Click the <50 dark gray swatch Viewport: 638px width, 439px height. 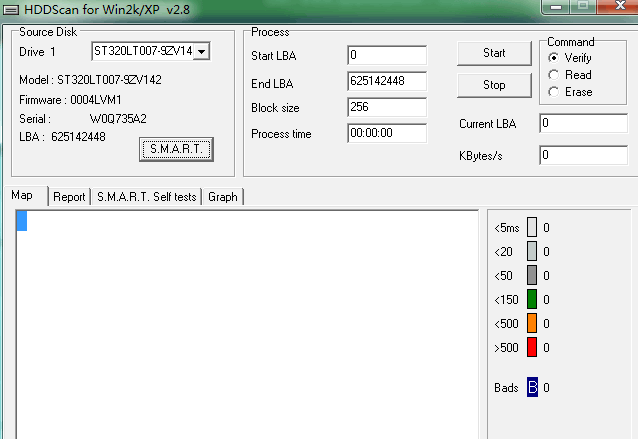(532, 275)
